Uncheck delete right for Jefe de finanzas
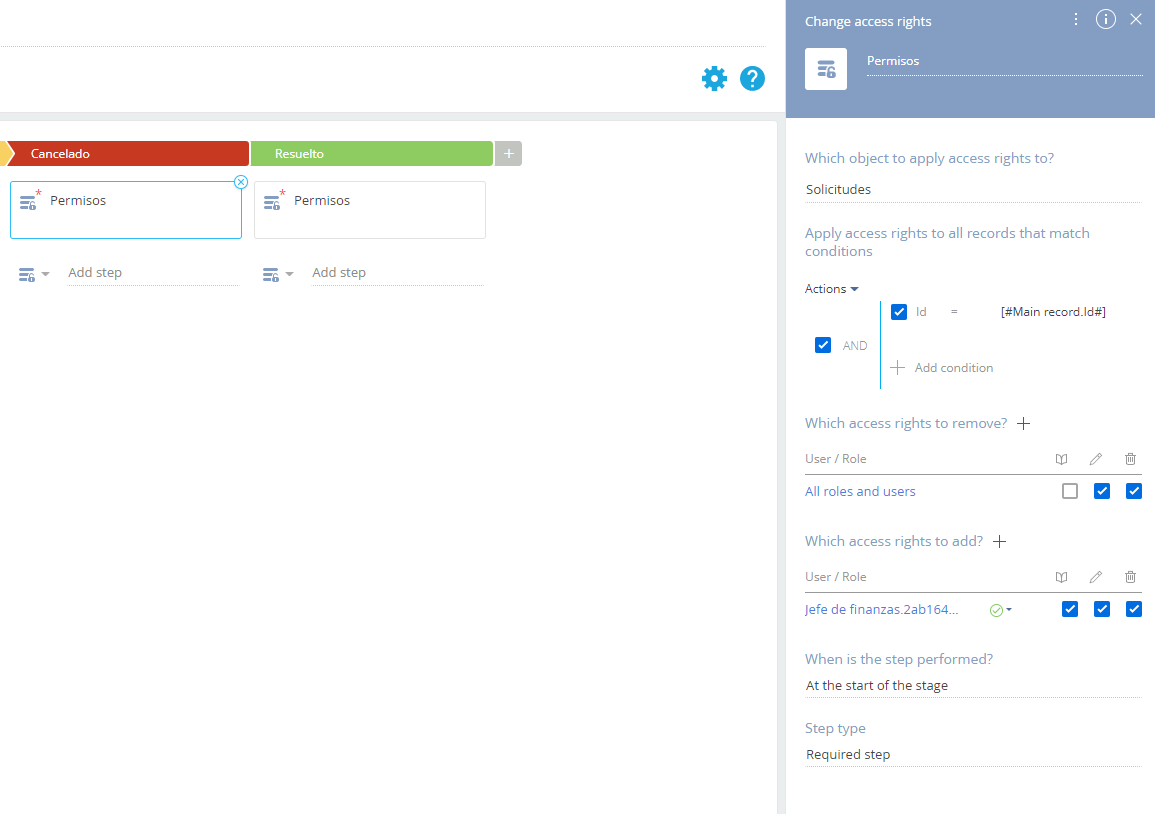This screenshot has width=1155, height=814. click(1134, 609)
